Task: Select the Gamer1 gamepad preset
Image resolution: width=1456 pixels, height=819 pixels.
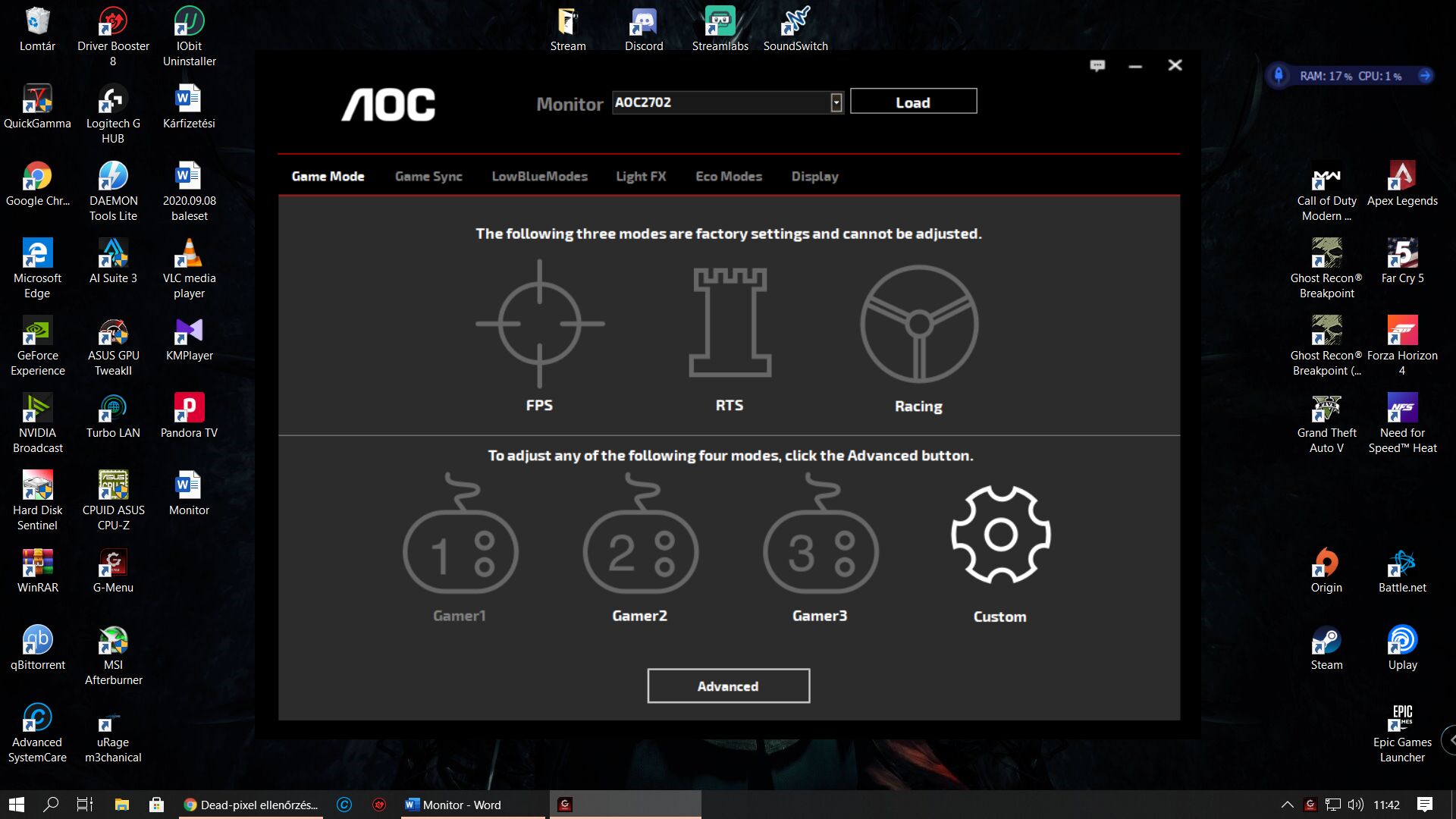Action: (x=460, y=548)
